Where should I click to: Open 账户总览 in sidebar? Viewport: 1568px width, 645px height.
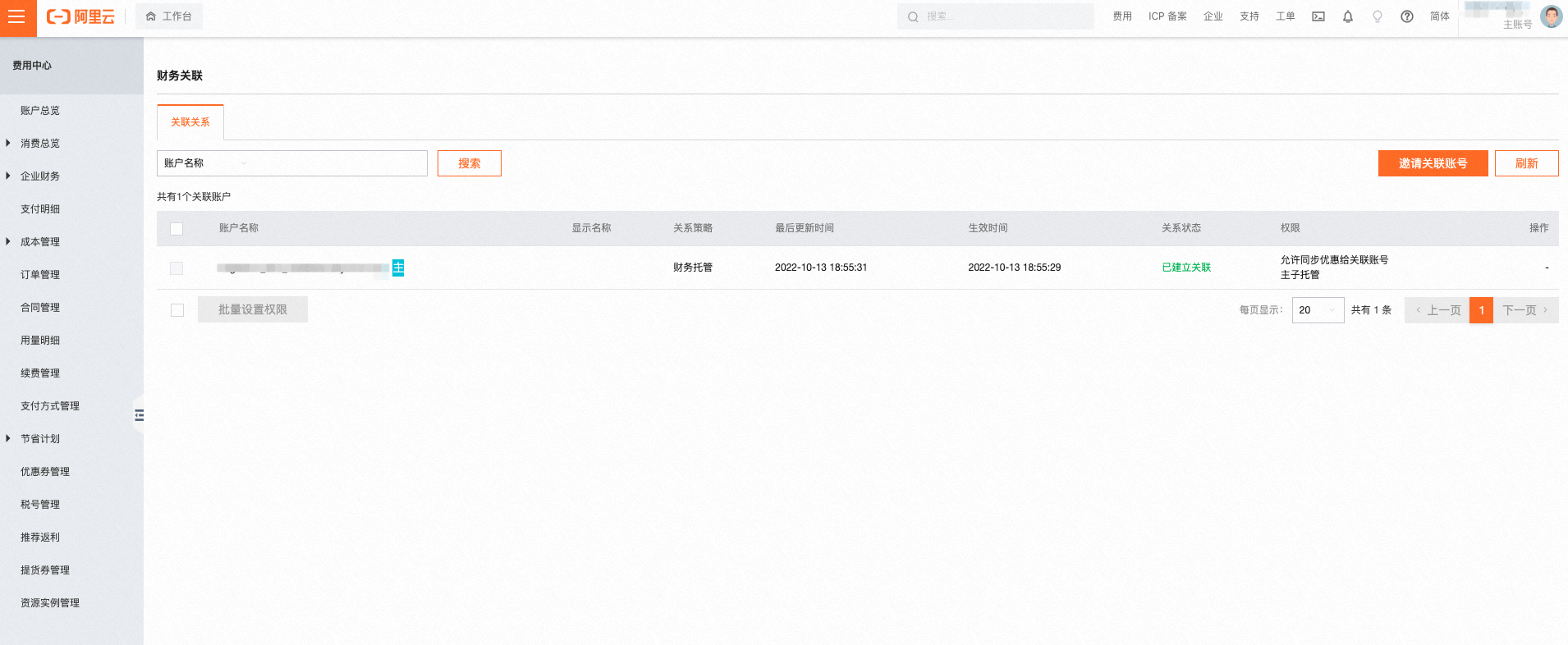tap(40, 111)
